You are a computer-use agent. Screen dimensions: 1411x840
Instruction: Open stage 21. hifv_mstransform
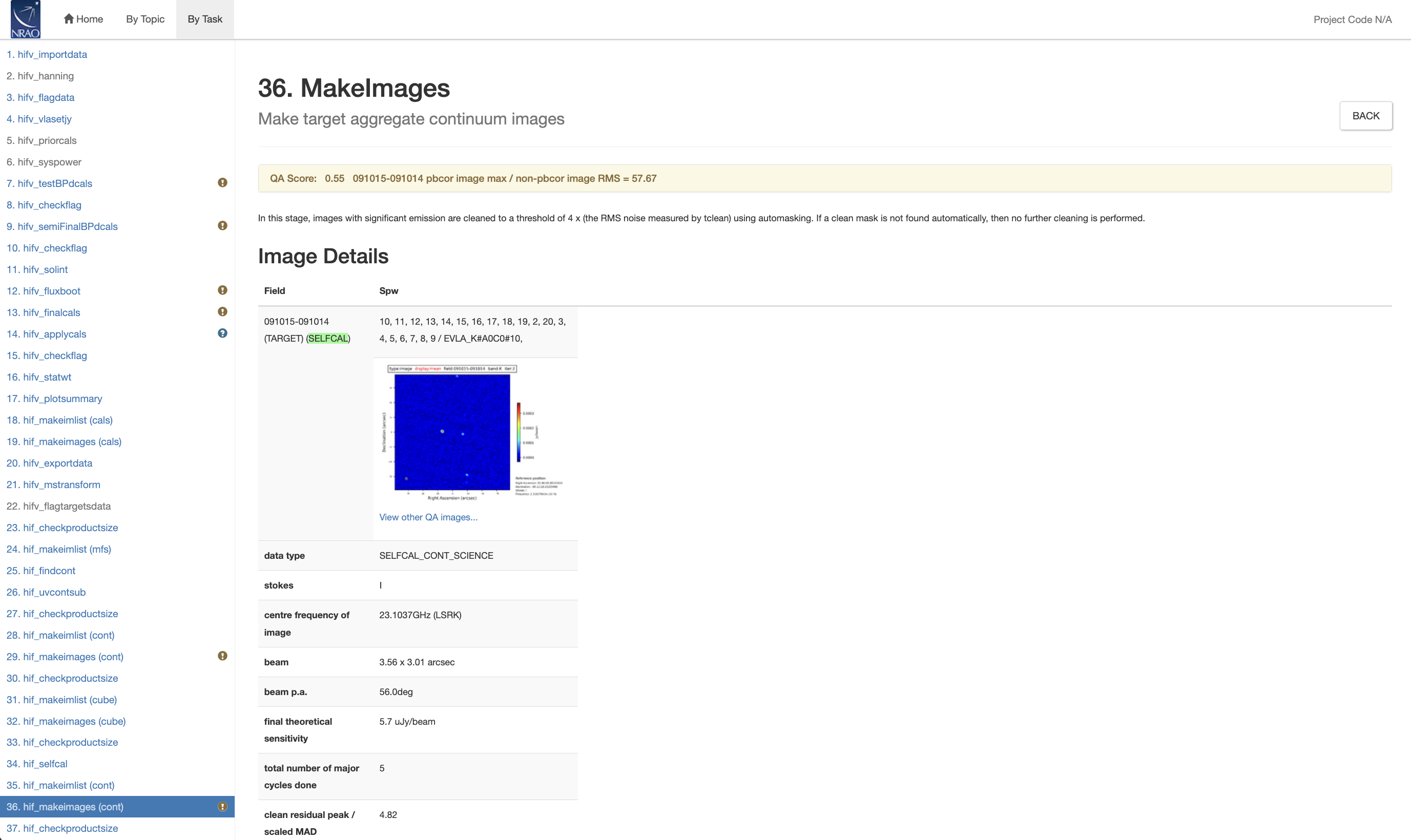coord(53,485)
